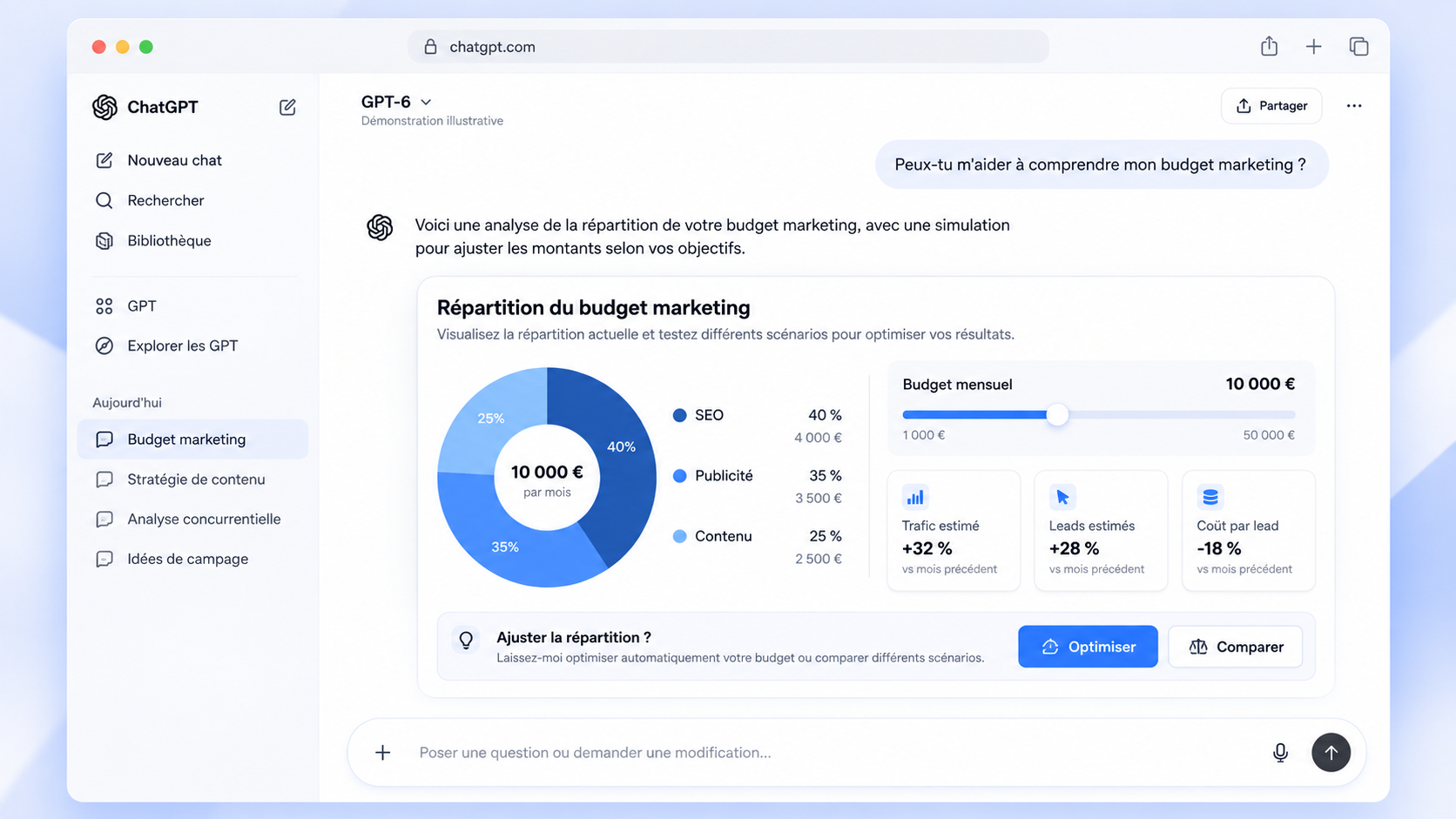The image size is (1456, 819).
Task: Open the Stratégie de contenu conversation
Action: (192, 479)
